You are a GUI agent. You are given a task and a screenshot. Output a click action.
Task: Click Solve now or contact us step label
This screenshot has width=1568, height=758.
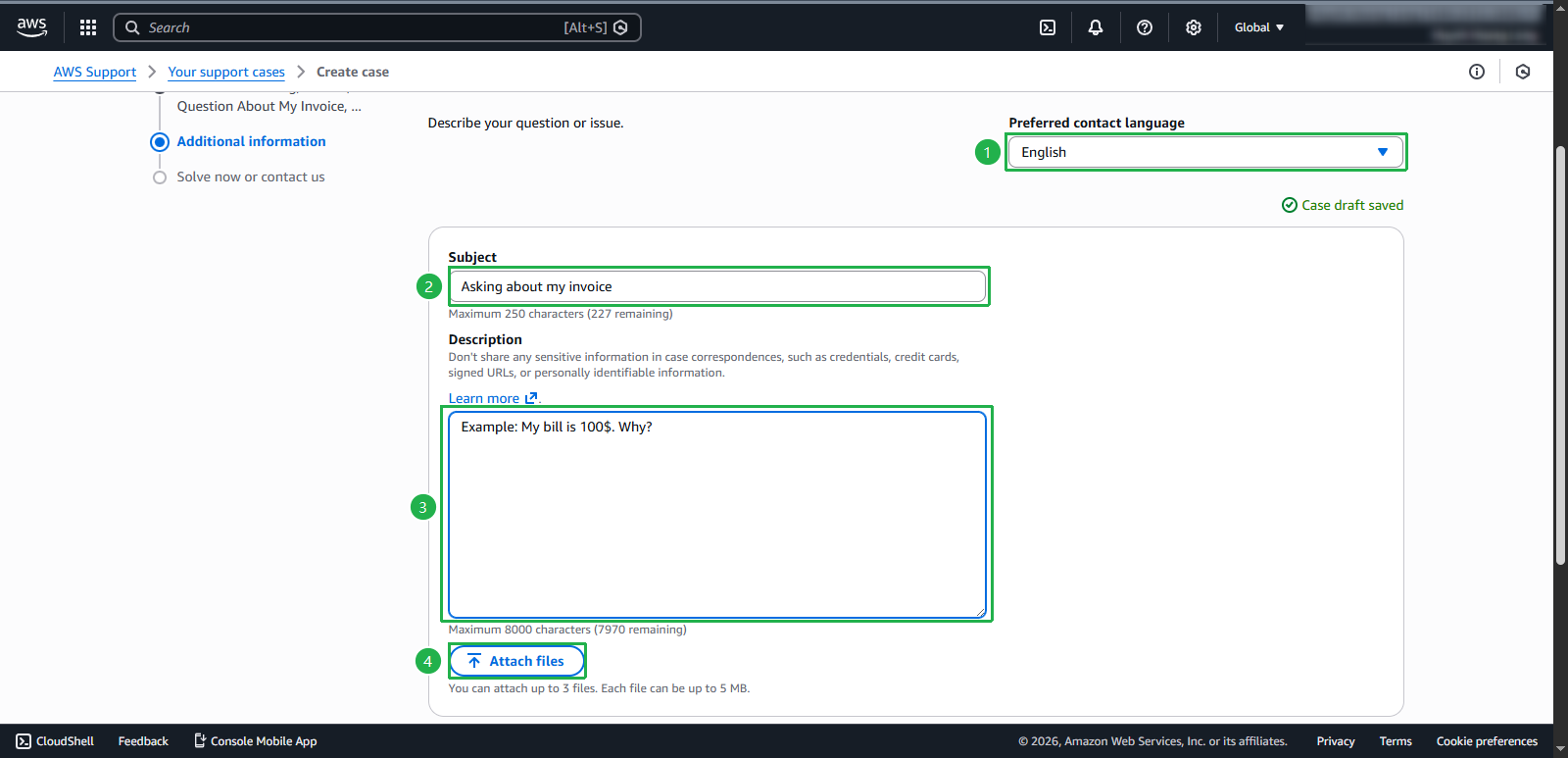(251, 177)
